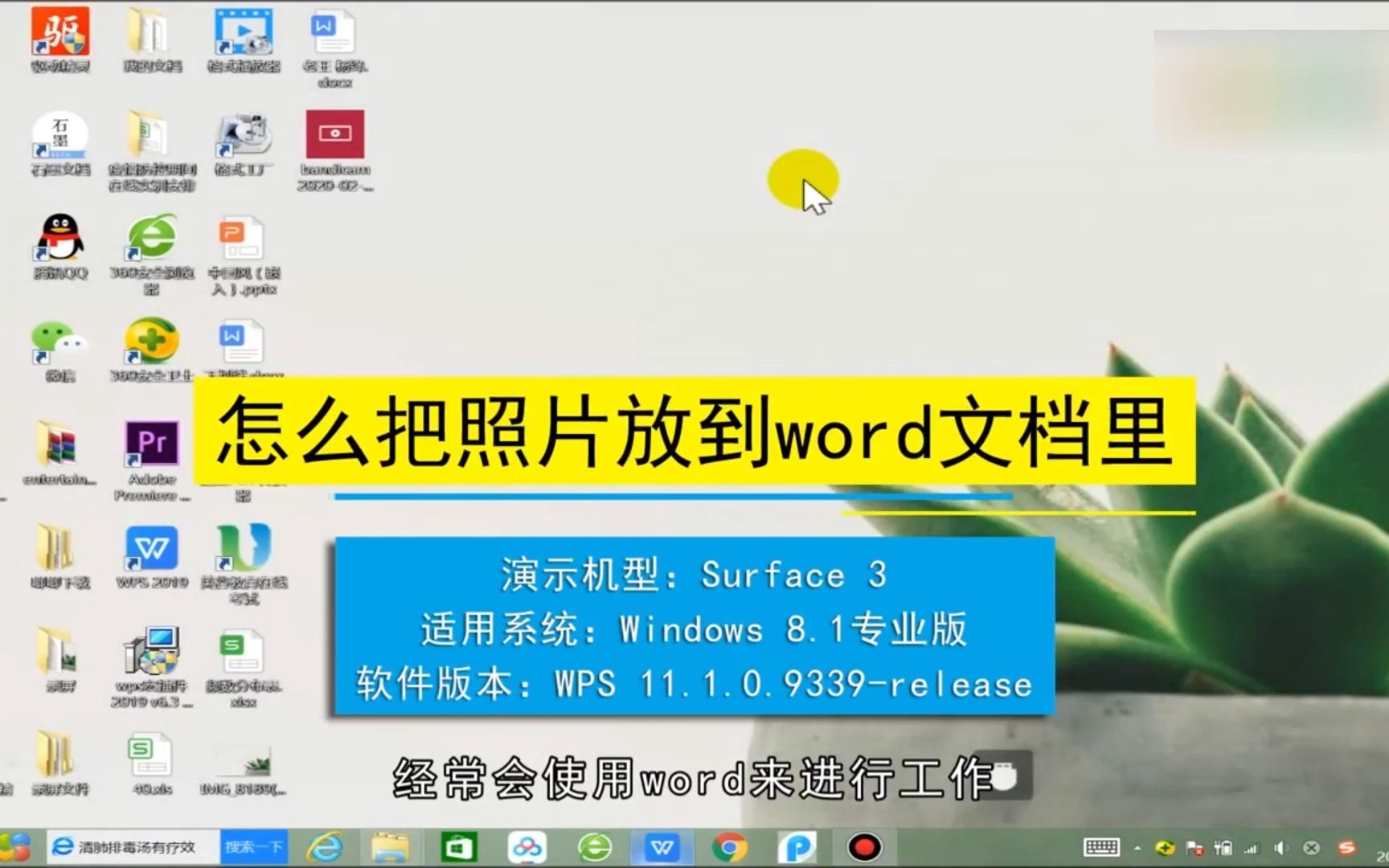1389x868 pixels.
Task: Launch Google Chrome from the taskbar
Action: pos(730,846)
